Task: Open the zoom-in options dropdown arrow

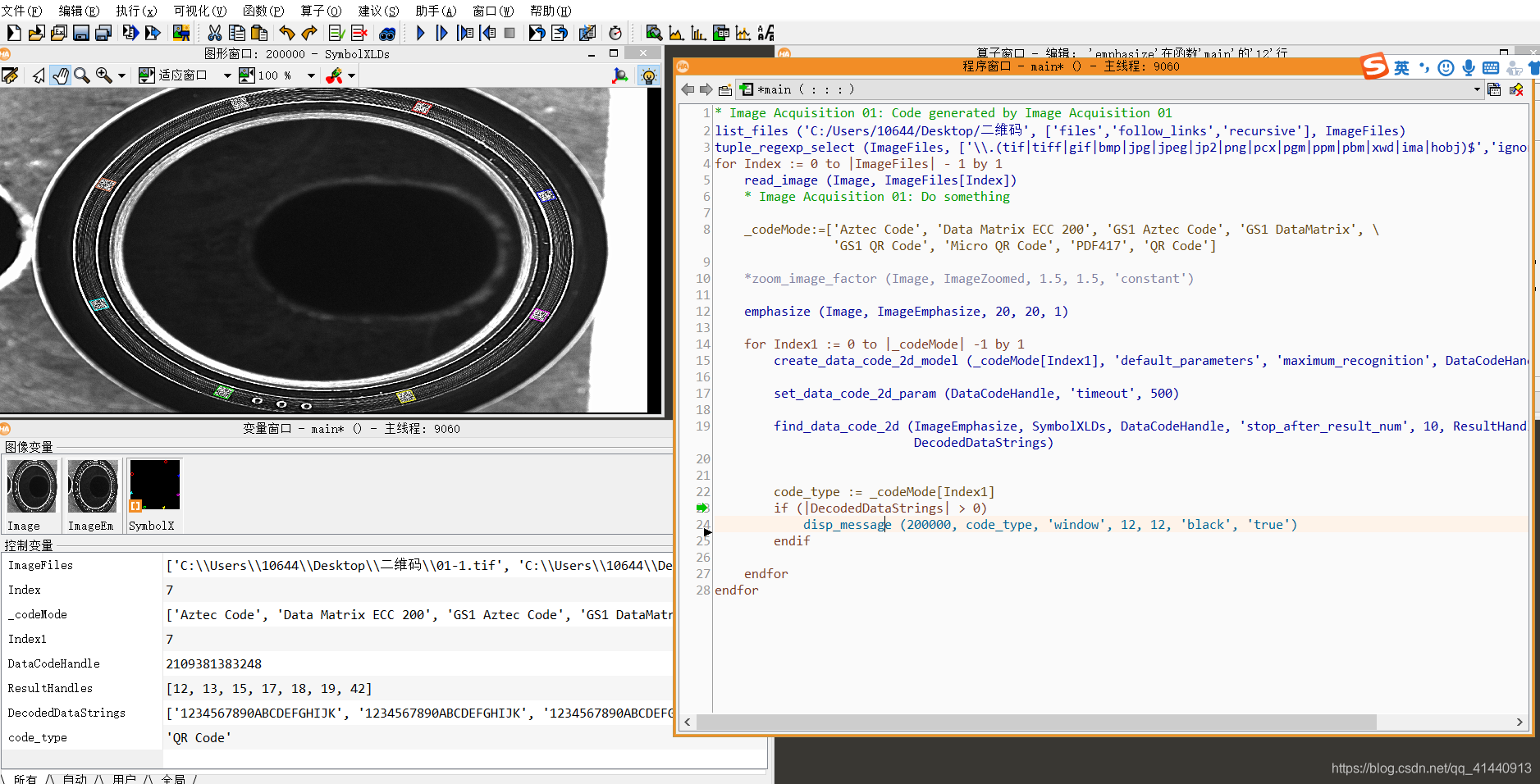Action: 121,75
